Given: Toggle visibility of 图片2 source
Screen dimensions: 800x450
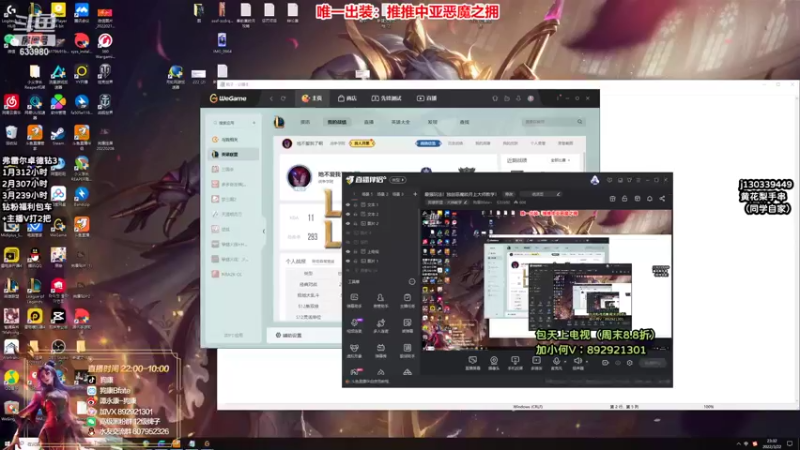Looking at the screenshot, I should tap(348, 223).
